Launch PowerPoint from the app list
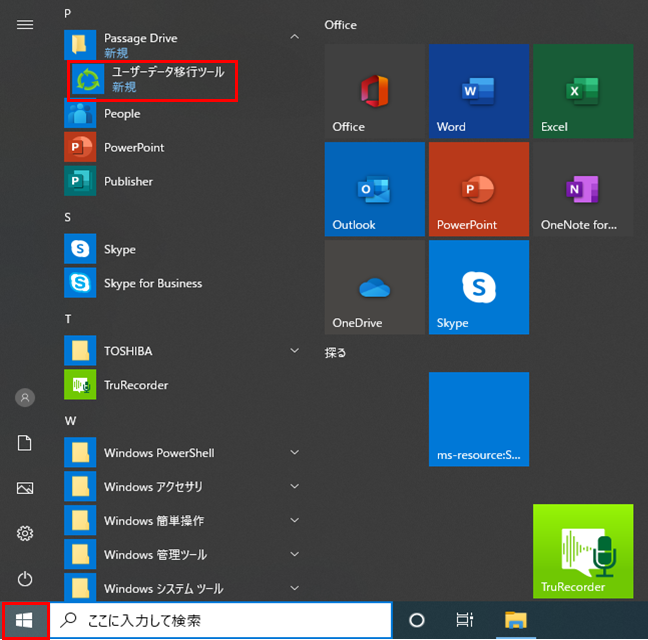 (x=182, y=148)
